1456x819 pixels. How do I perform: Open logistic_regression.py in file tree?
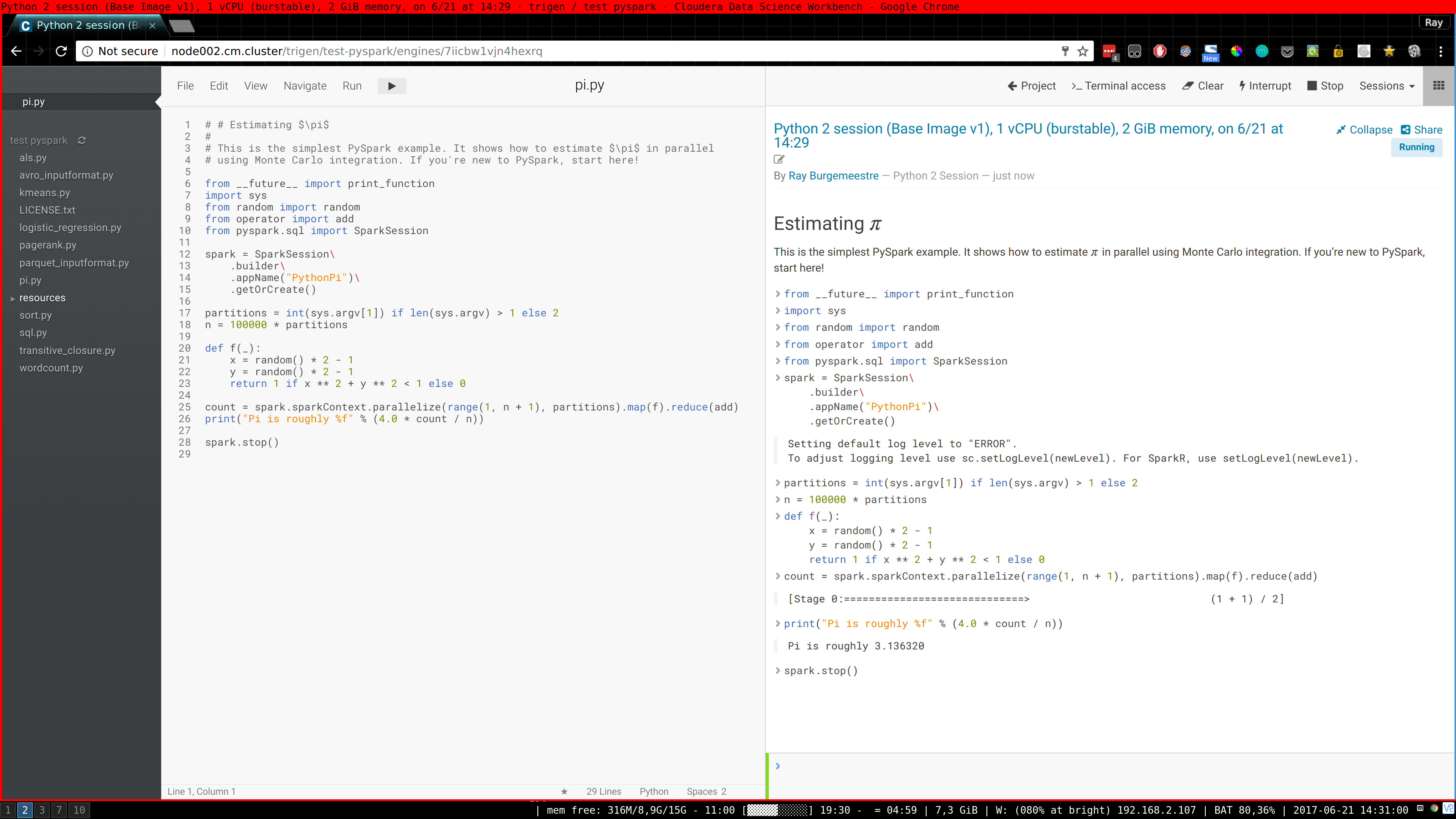coord(70,228)
